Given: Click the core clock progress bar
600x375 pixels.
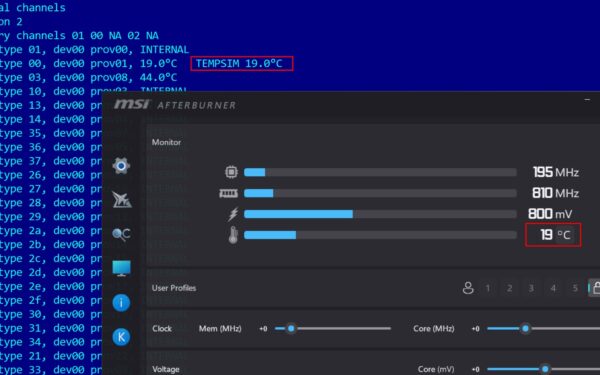Looking at the screenshot, I should click(380, 172).
